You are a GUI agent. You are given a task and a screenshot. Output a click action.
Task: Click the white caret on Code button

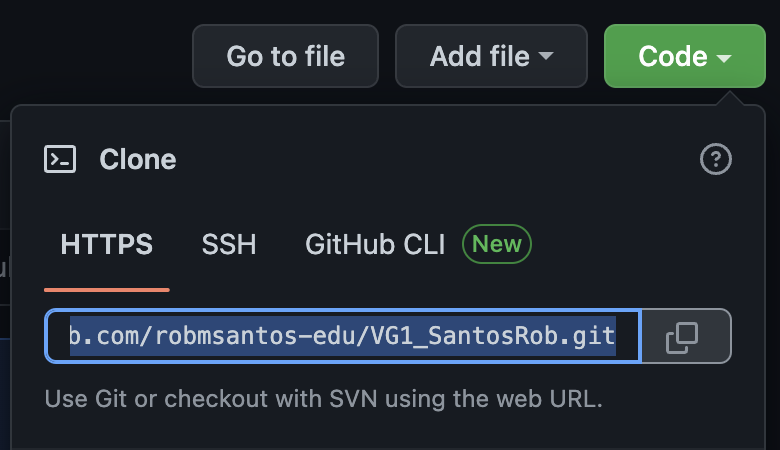[x=725, y=58]
